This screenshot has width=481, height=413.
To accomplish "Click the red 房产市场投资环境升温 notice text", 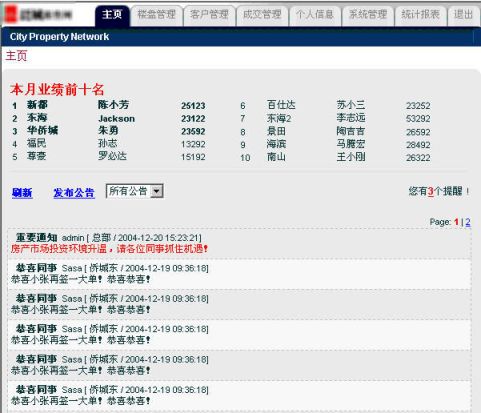I will 109,249.
